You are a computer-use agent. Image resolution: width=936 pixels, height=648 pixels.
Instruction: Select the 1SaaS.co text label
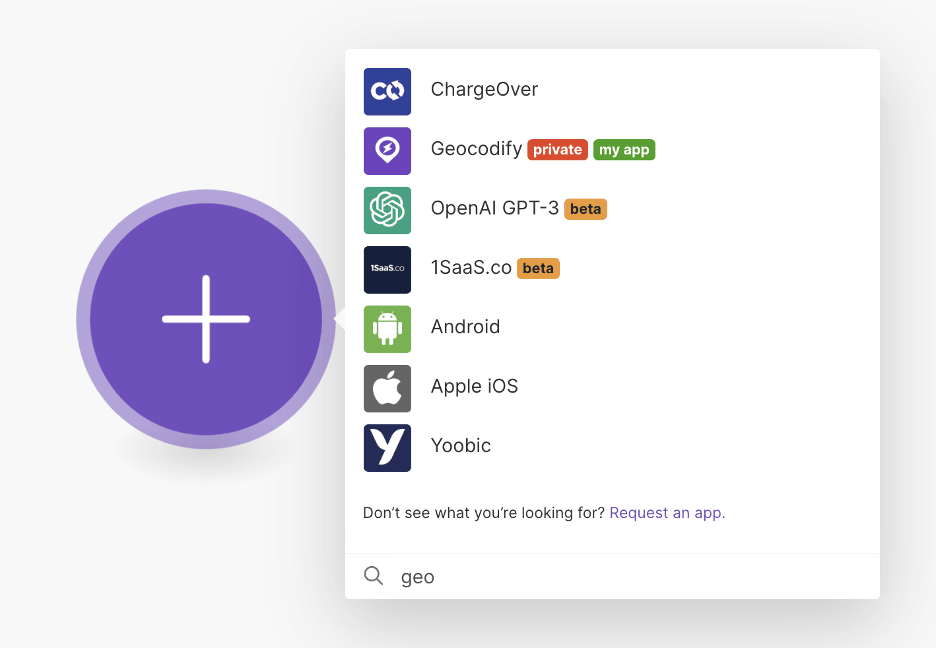point(471,268)
